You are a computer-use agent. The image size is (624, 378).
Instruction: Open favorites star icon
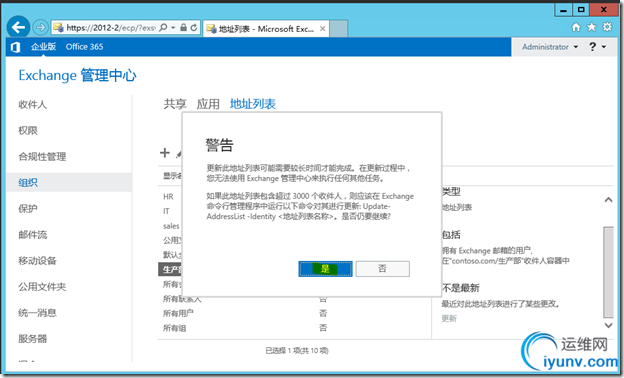(592, 27)
